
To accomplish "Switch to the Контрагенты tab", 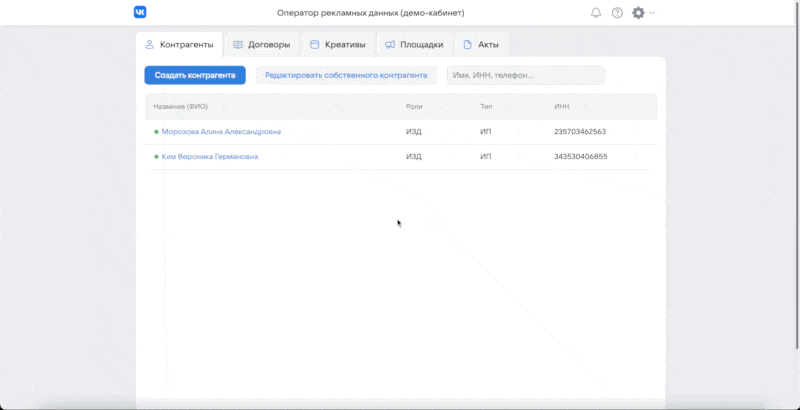I will pos(179,44).
